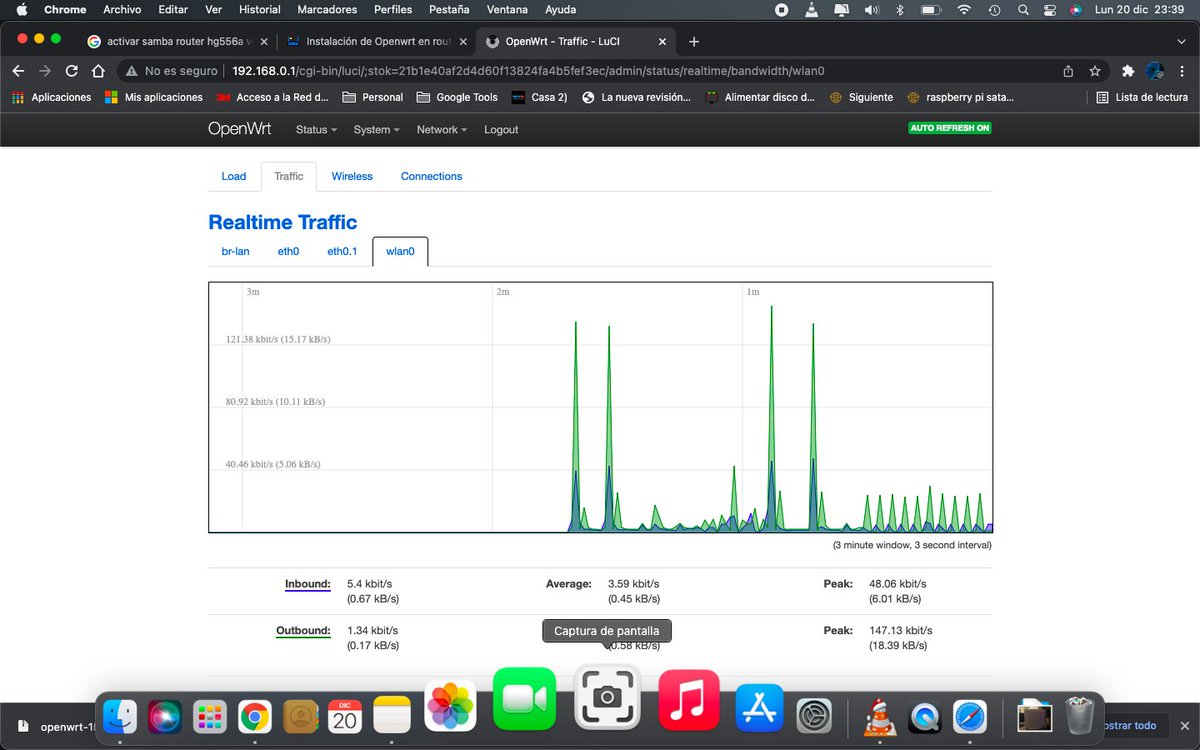Click the browser Back arrow
1200x750 pixels.
click(18, 71)
